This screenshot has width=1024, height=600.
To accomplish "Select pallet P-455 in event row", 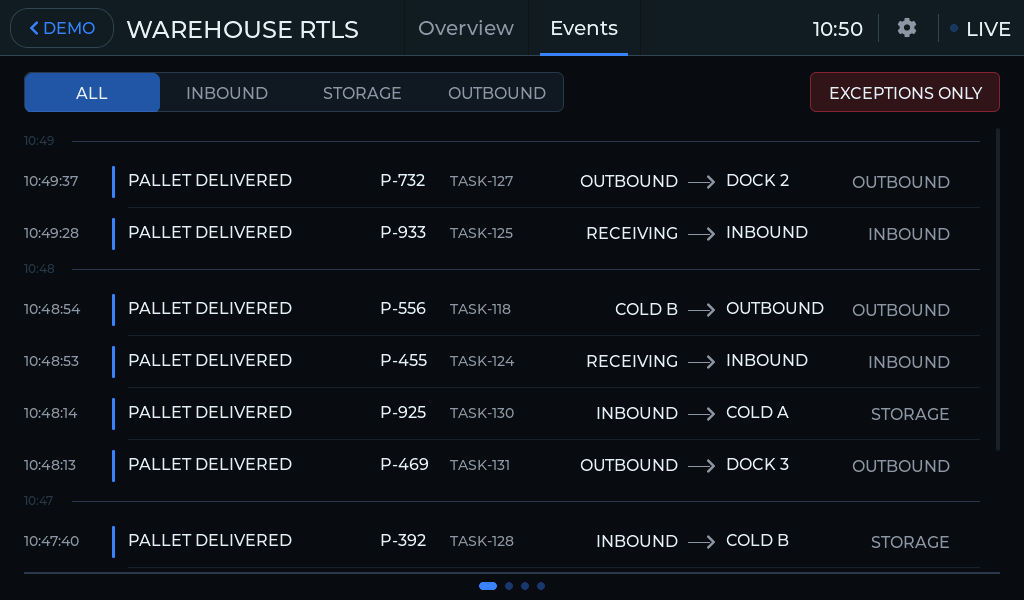I will click(404, 360).
